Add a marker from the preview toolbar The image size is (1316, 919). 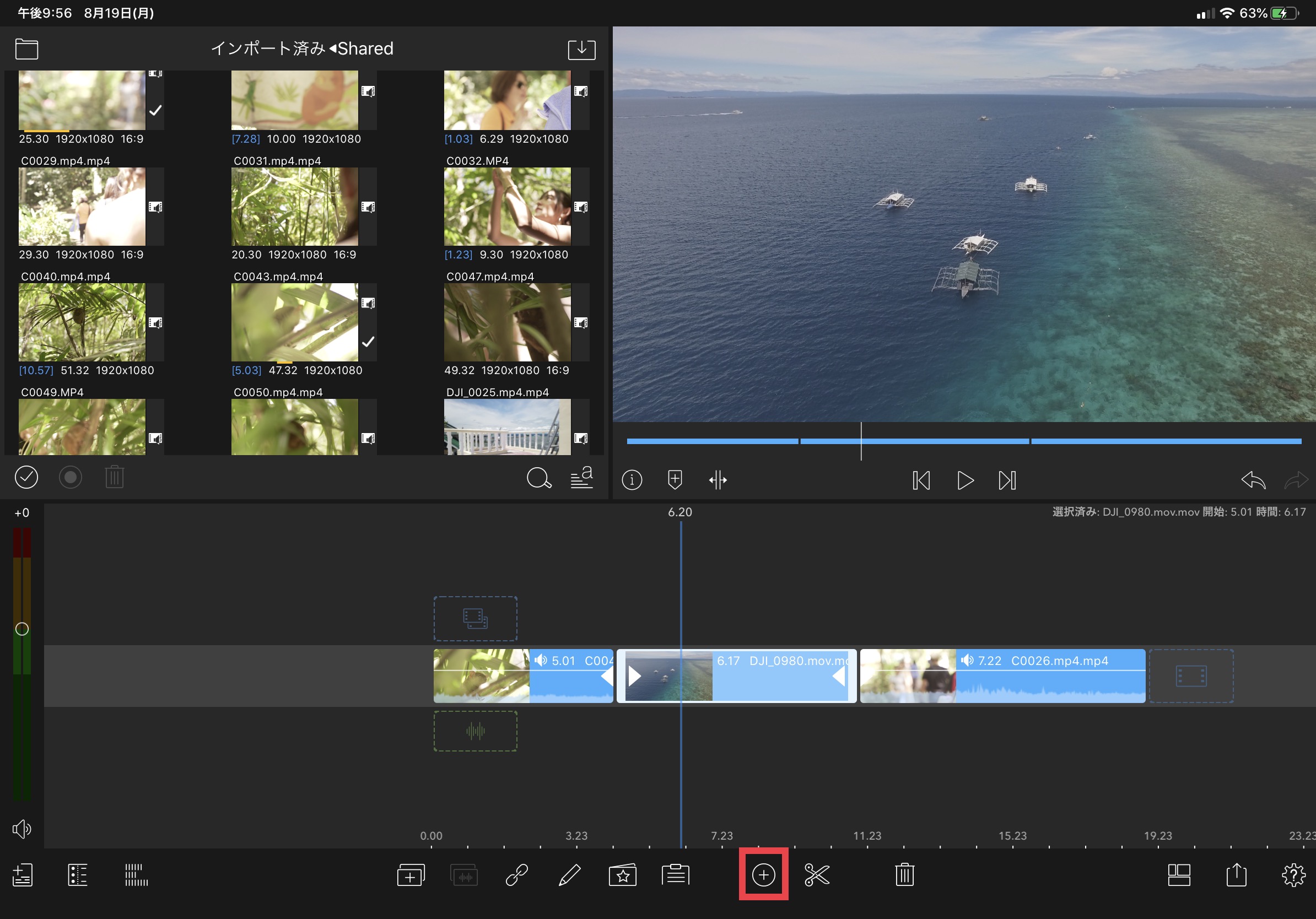pyautogui.click(x=675, y=479)
